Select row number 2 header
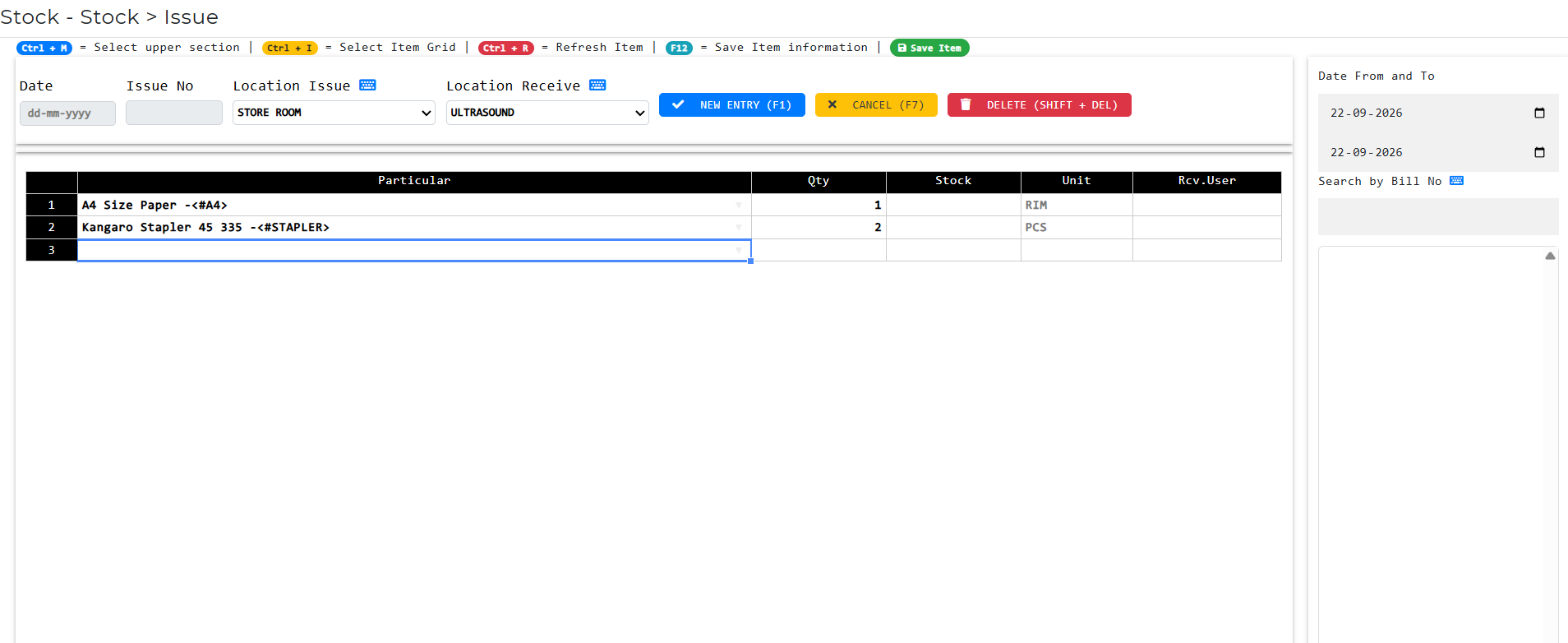This screenshot has height=643, width=1568. coord(52,228)
